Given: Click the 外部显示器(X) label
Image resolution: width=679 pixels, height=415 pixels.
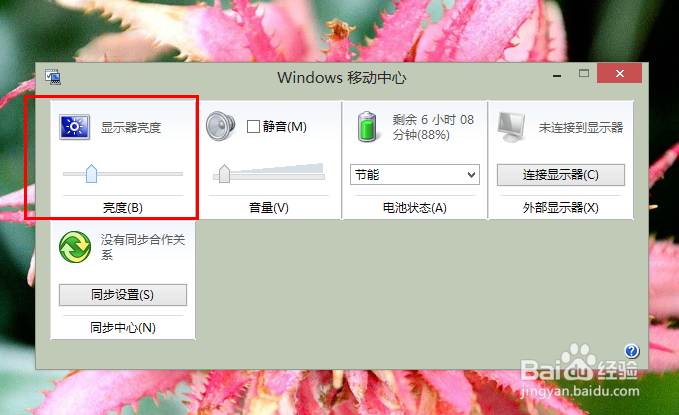Looking at the screenshot, I should click(560, 208).
